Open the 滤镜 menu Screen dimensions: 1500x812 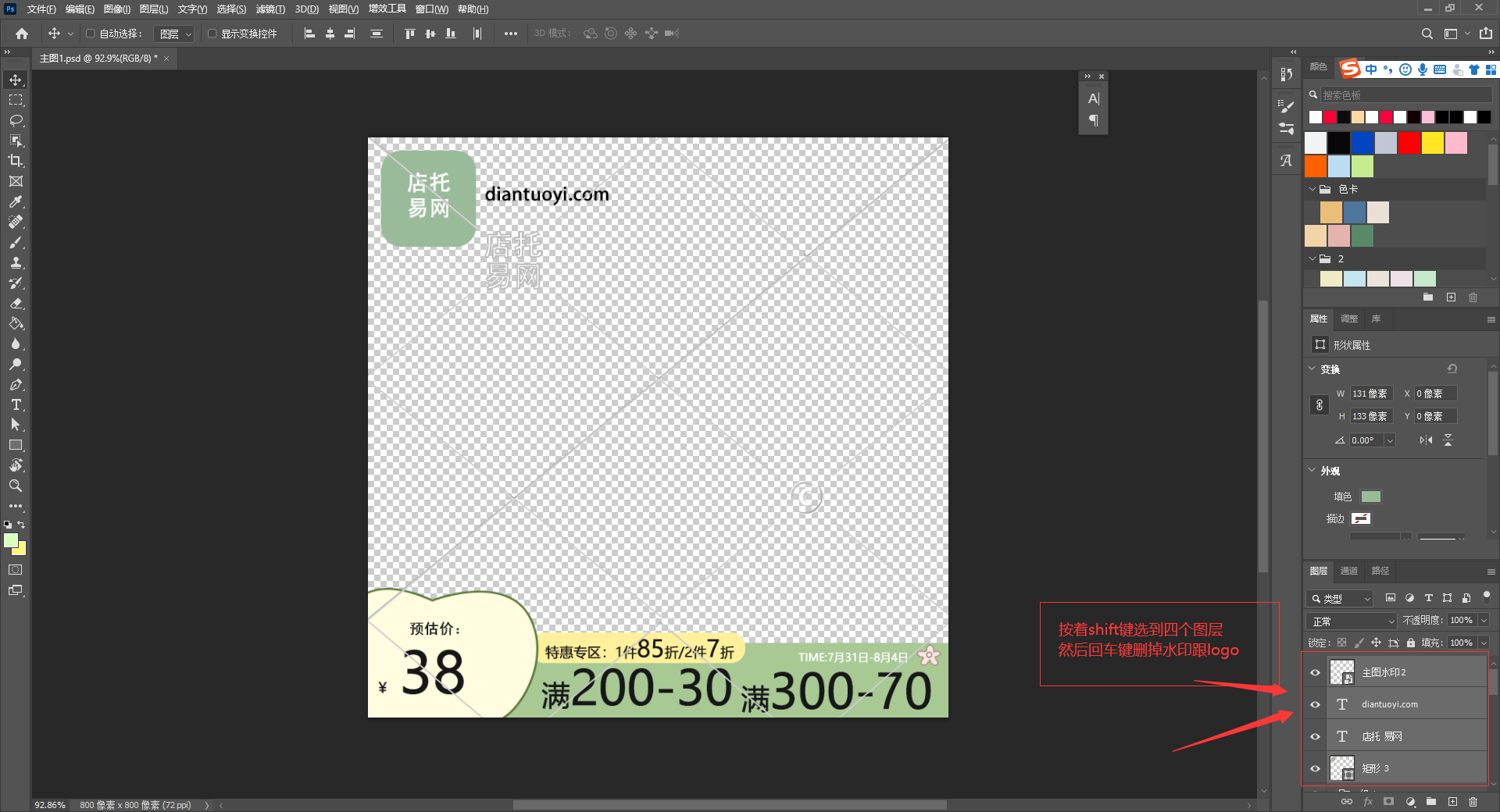270,9
